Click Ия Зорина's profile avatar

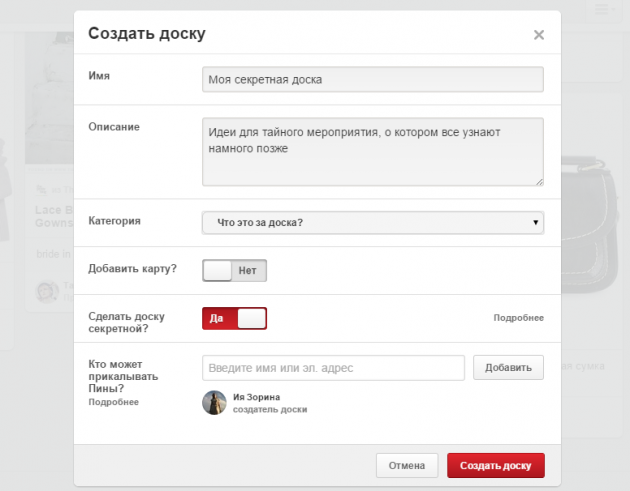click(x=214, y=402)
